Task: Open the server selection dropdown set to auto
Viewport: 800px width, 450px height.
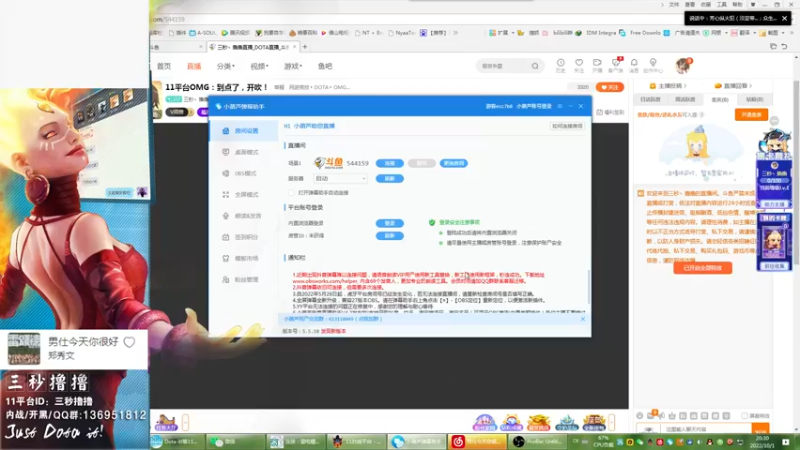Action: click(x=340, y=179)
